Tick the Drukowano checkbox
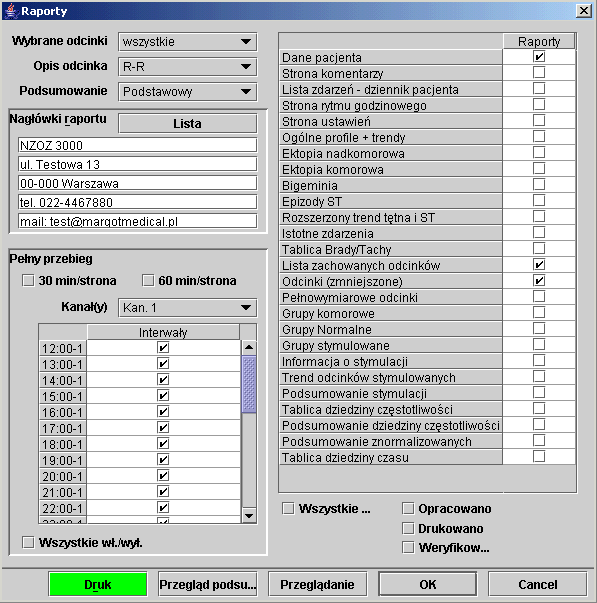Image resolution: width=597 pixels, height=603 pixels. [x=408, y=528]
